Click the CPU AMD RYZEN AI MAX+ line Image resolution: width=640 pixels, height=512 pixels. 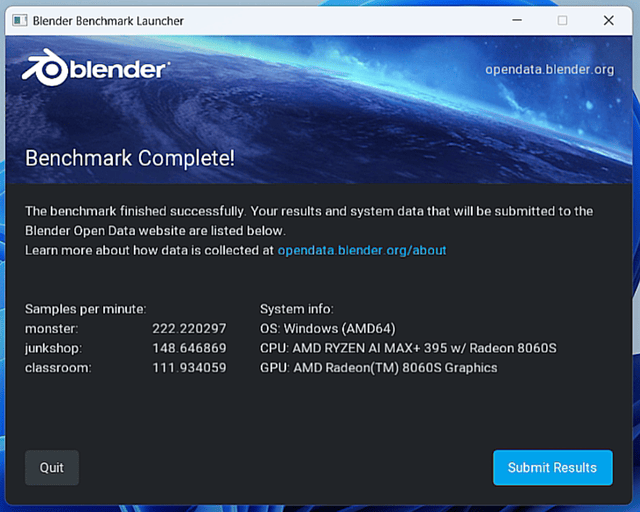[x=407, y=348]
